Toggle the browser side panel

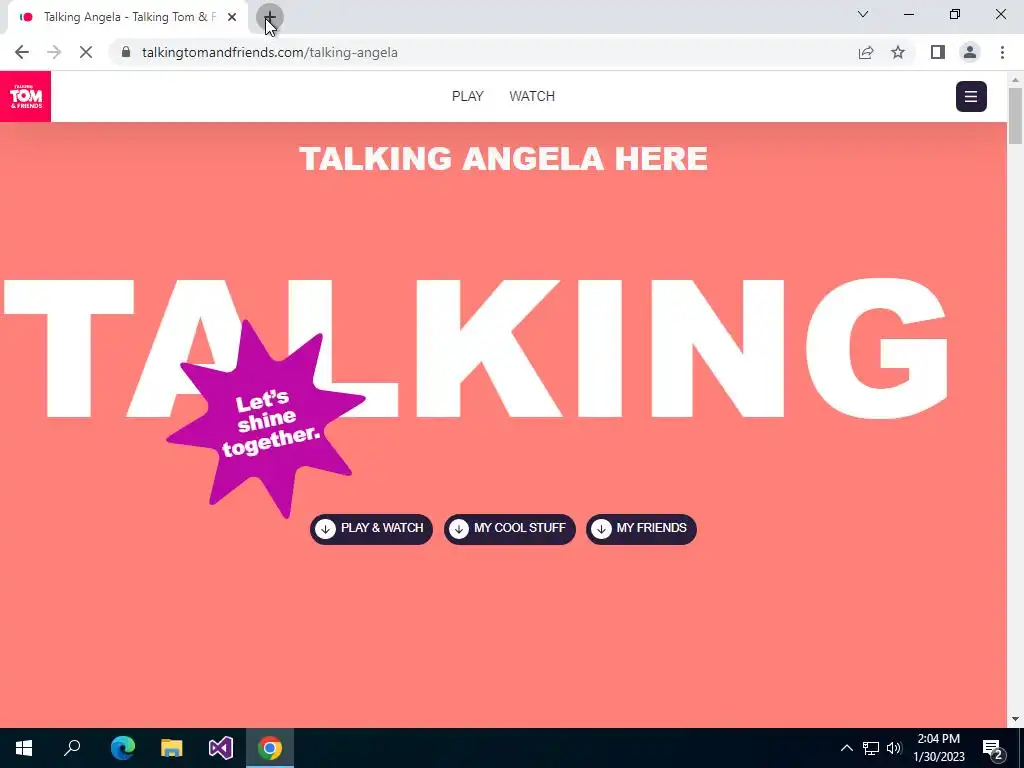pyautogui.click(x=938, y=52)
